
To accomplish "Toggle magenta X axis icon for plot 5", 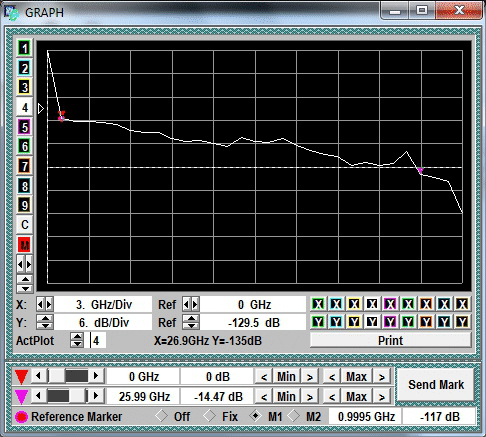I will 390,304.
